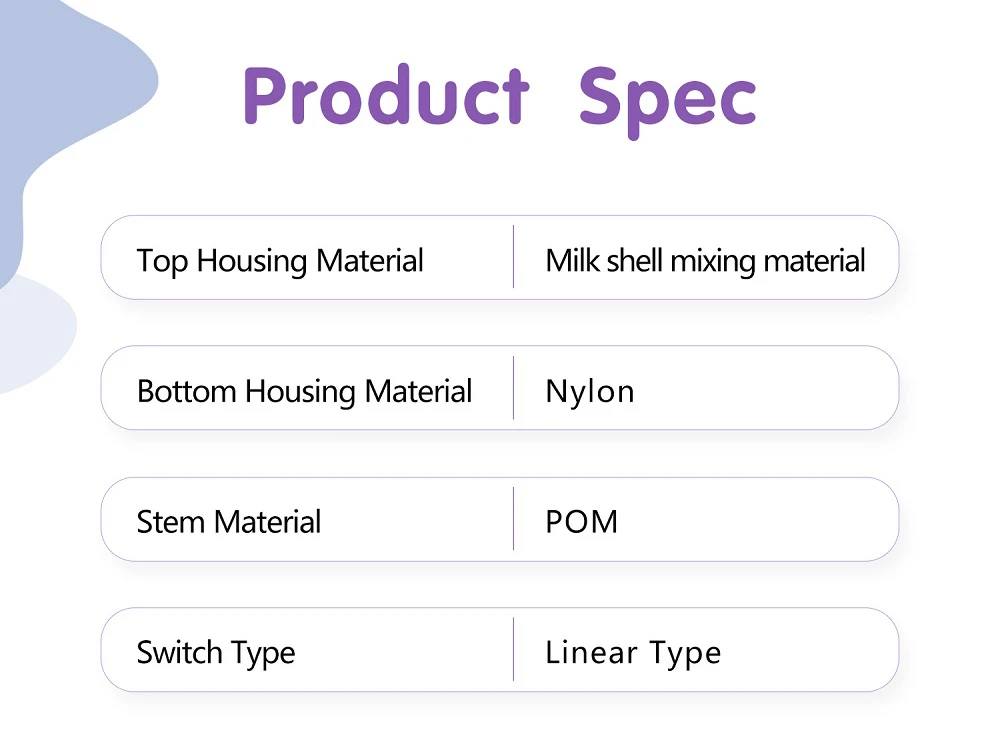1000x736 pixels.
Task: Select the Top Housing Material label
Action: tap(280, 261)
